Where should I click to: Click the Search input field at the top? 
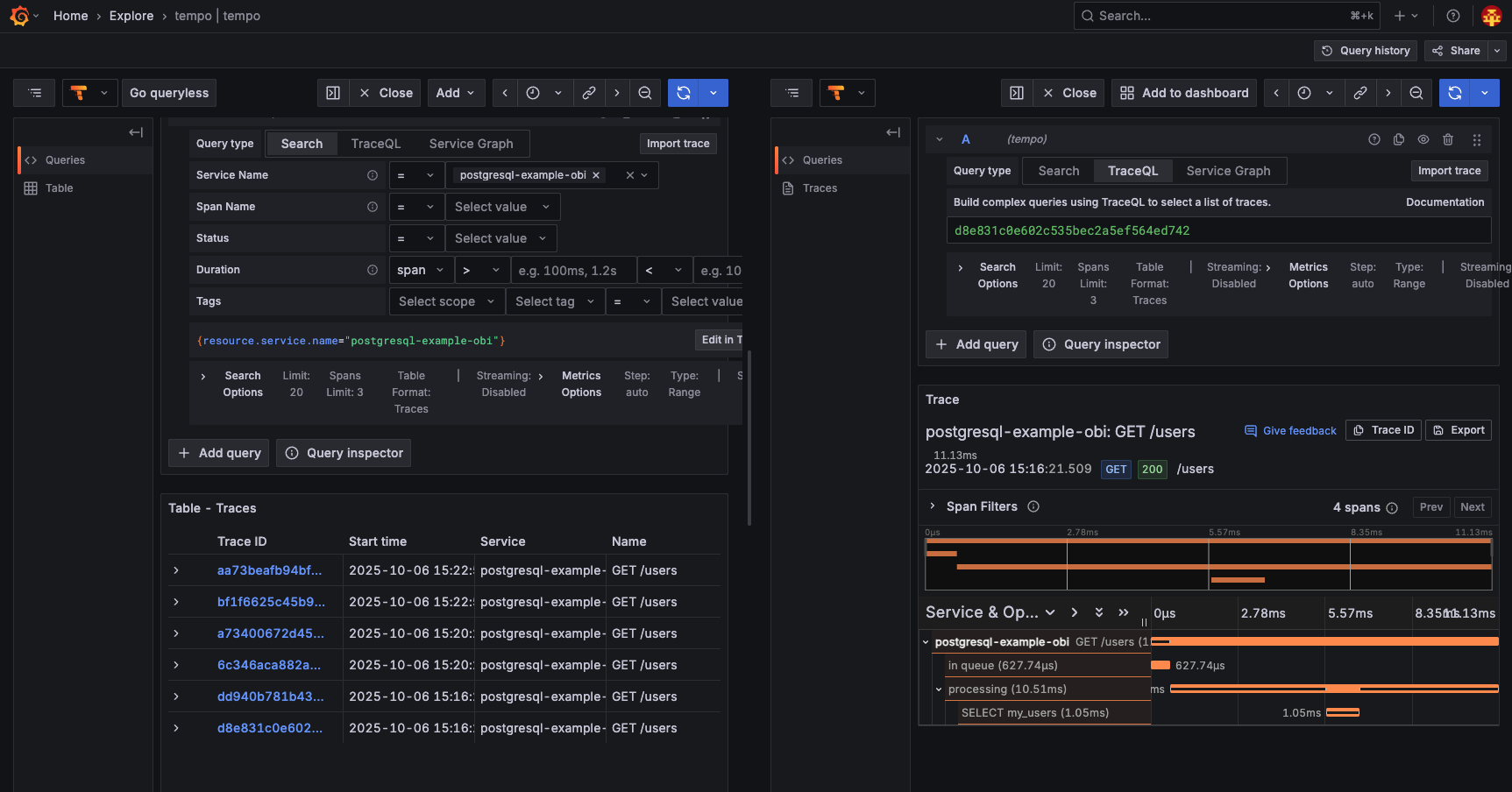tap(1225, 15)
